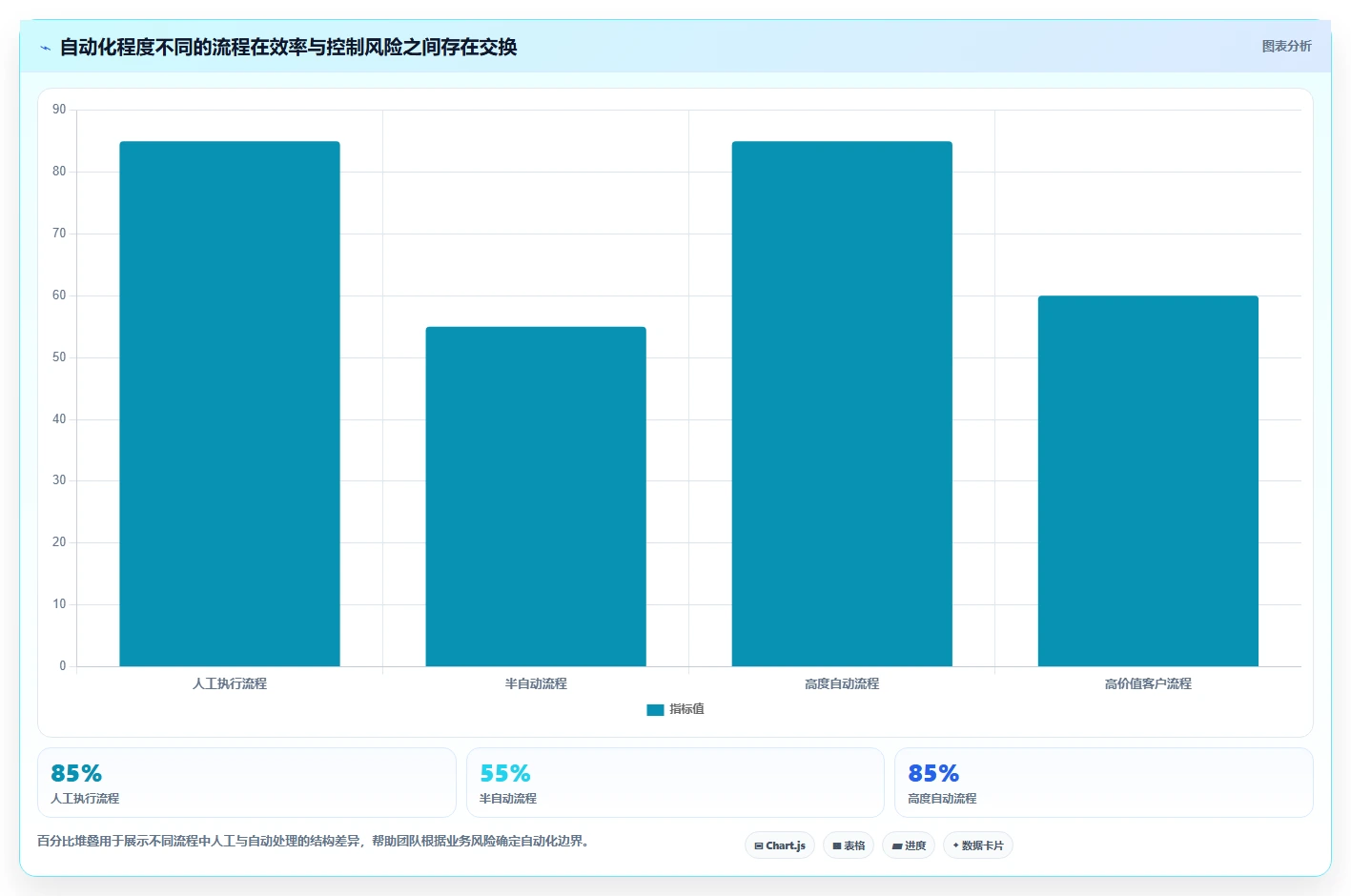Click the 图表分析 label in the header
Image resolution: width=1351 pixels, height=896 pixels.
pos(1286,46)
